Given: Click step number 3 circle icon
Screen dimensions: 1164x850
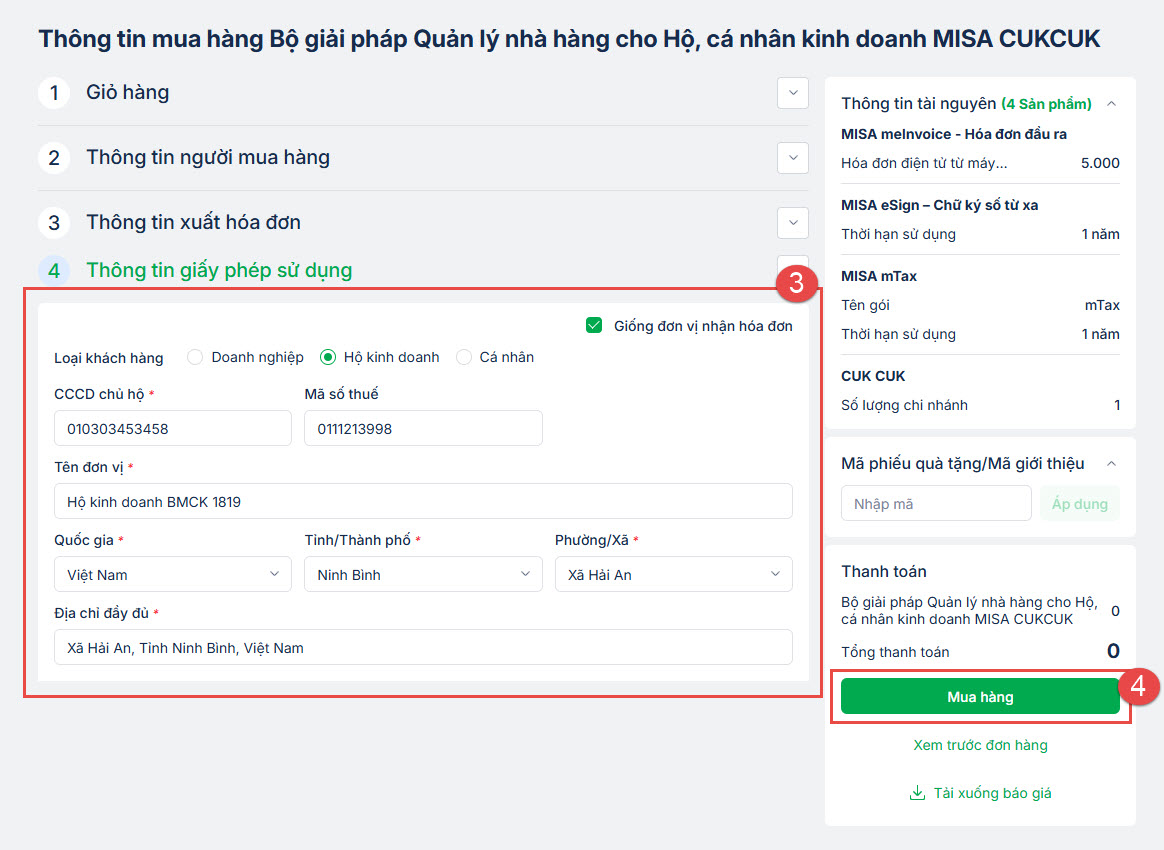Looking at the screenshot, I should [54, 223].
